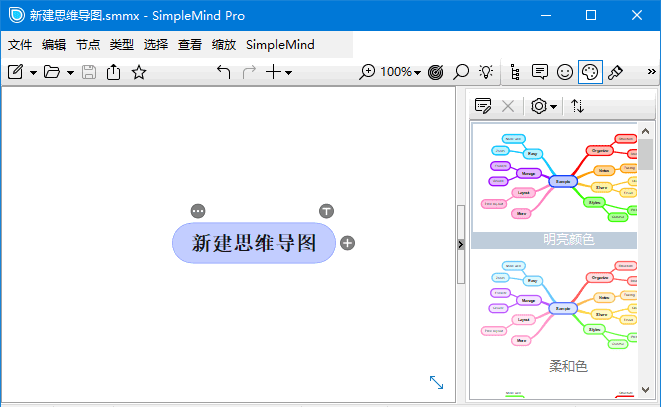
Task: Click the focus target icon
Action: pos(435,72)
